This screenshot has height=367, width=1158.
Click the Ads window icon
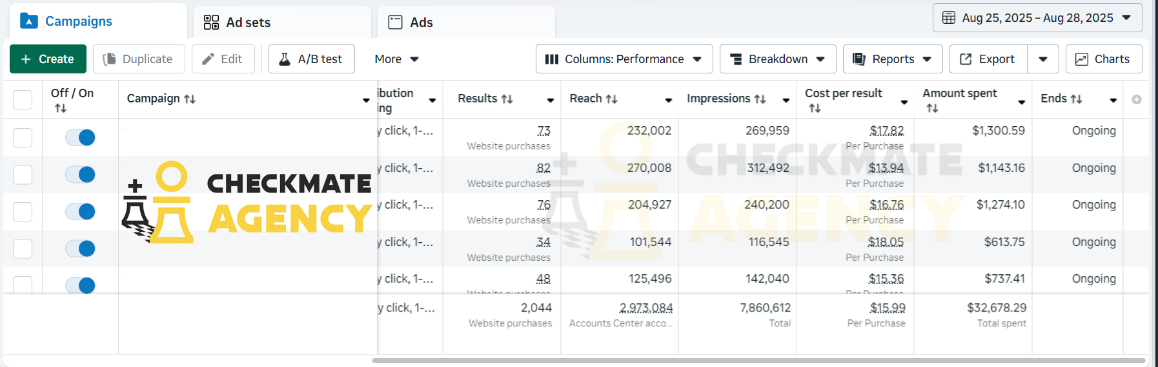pos(395,22)
